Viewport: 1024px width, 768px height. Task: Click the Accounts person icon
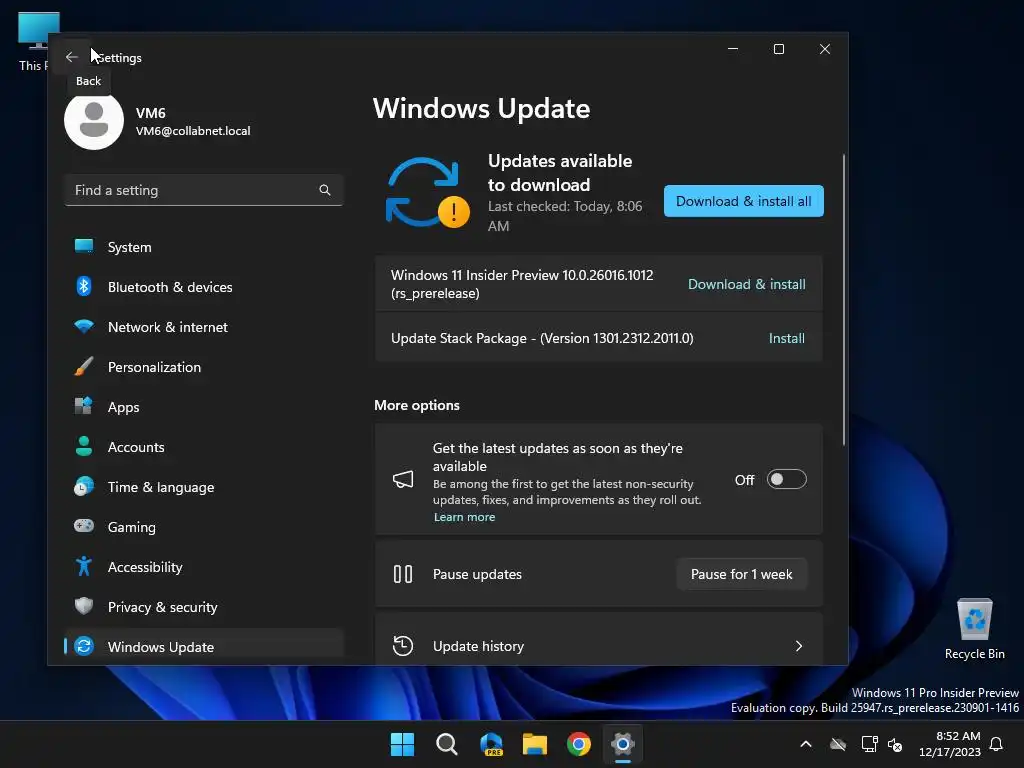coord(84,446)
